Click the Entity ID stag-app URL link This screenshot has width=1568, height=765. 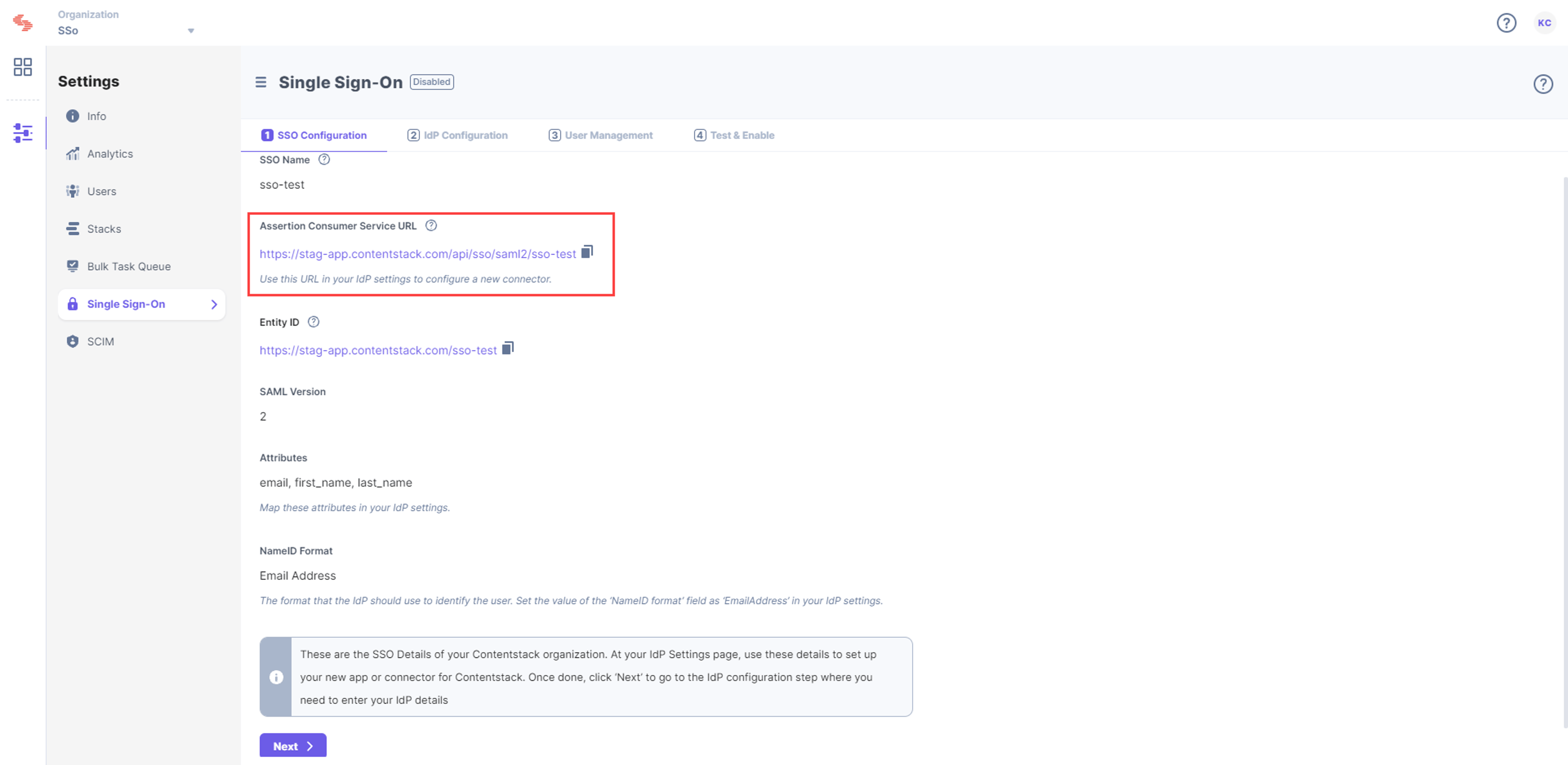point(378,350)
